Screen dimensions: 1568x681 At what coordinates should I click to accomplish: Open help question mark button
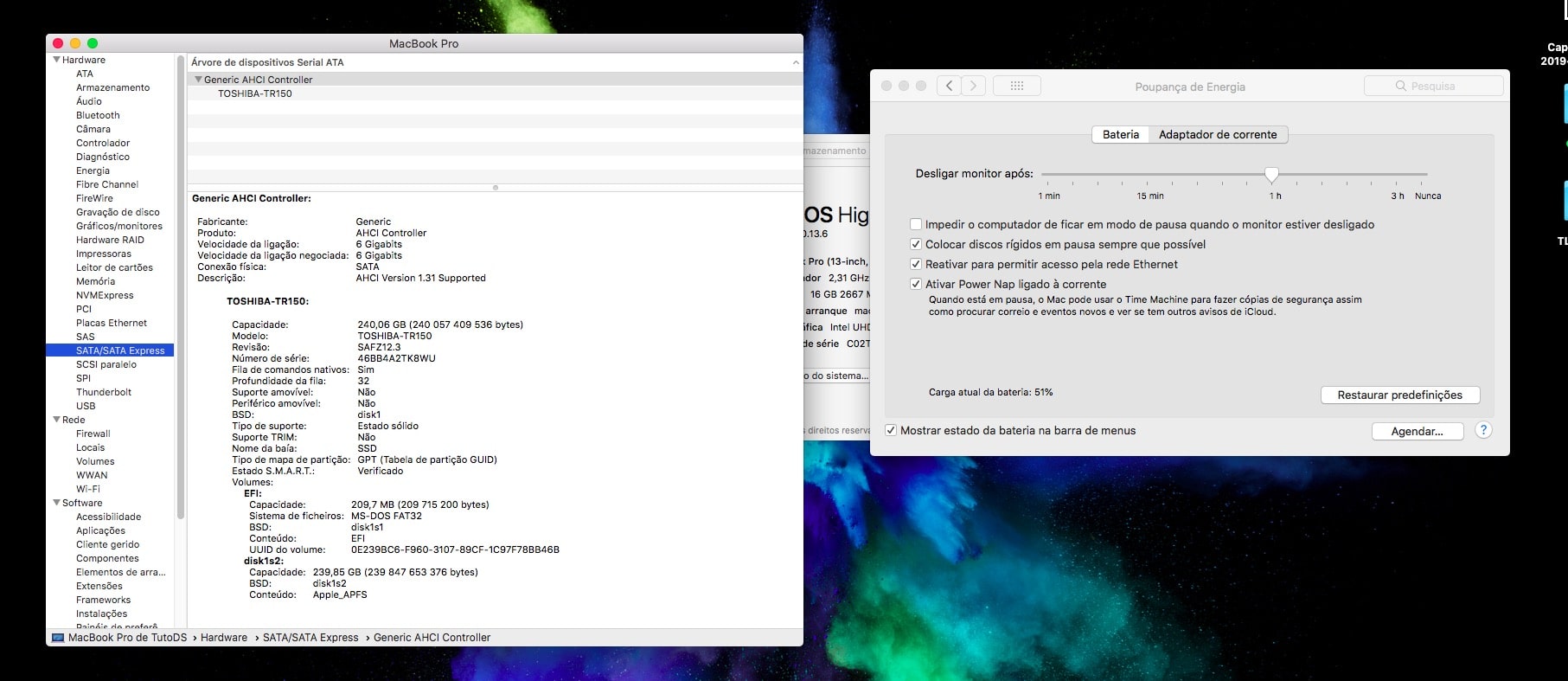click(1483, 430)
